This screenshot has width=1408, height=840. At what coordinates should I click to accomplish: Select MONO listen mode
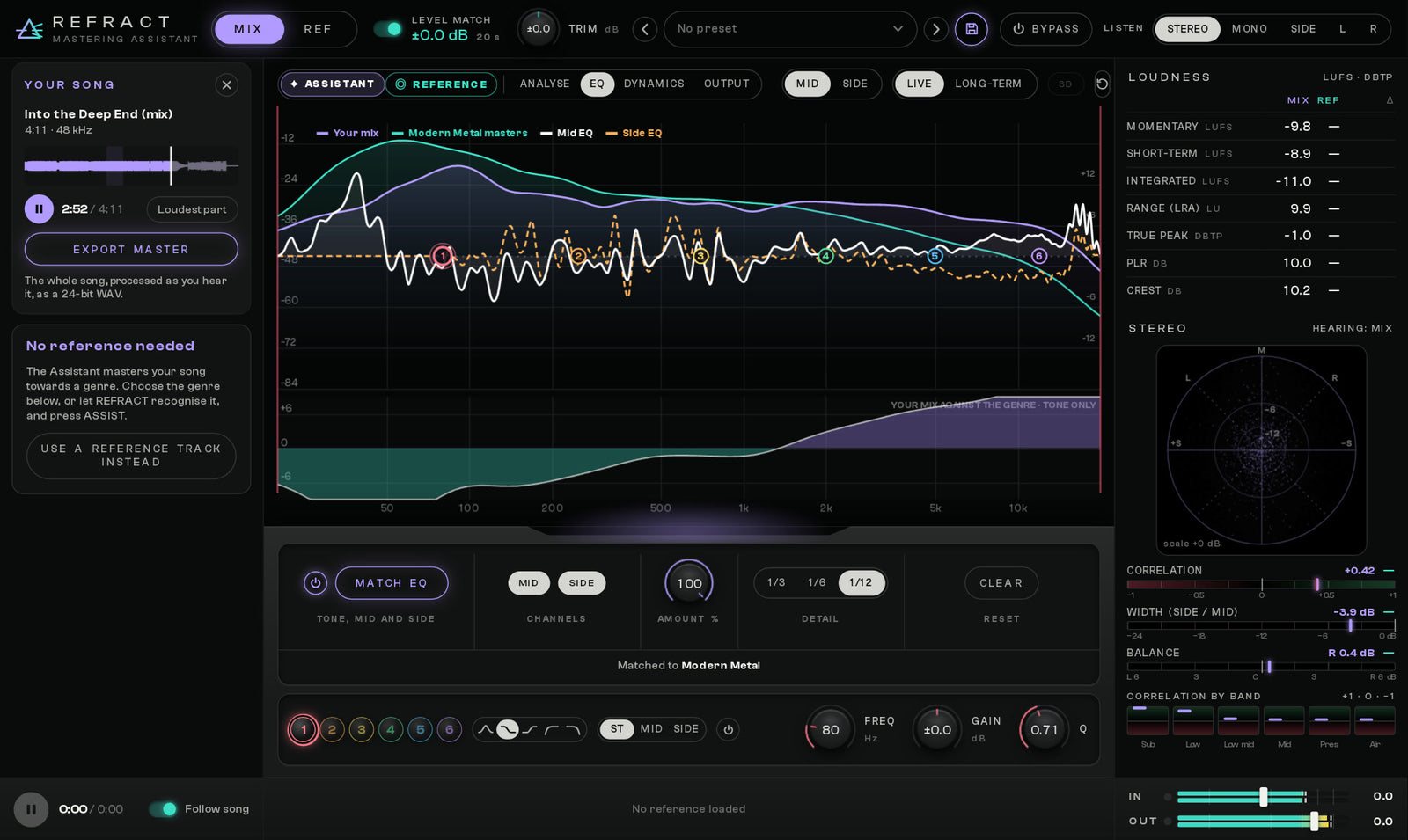click(x=1249, y=29)
